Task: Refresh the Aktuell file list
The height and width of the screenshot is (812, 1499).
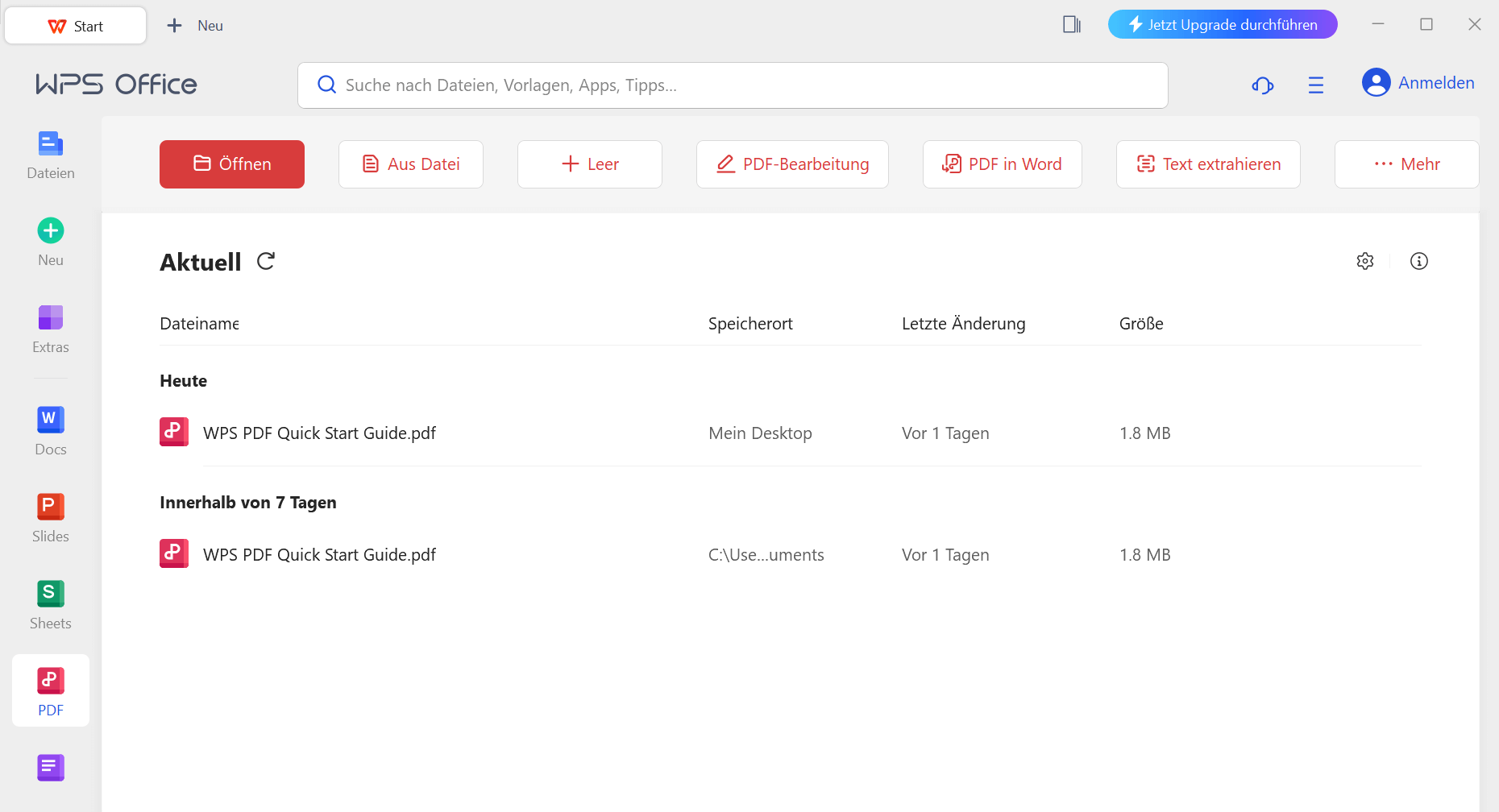Action: click(x=266, y=261)
